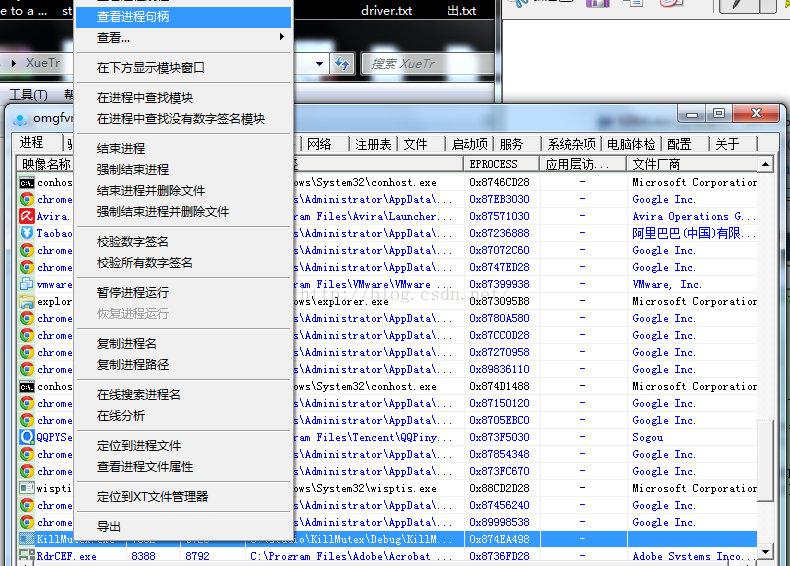The image size is (790, 566).
Task: Click the Taobao process icon
Action: 26,233
